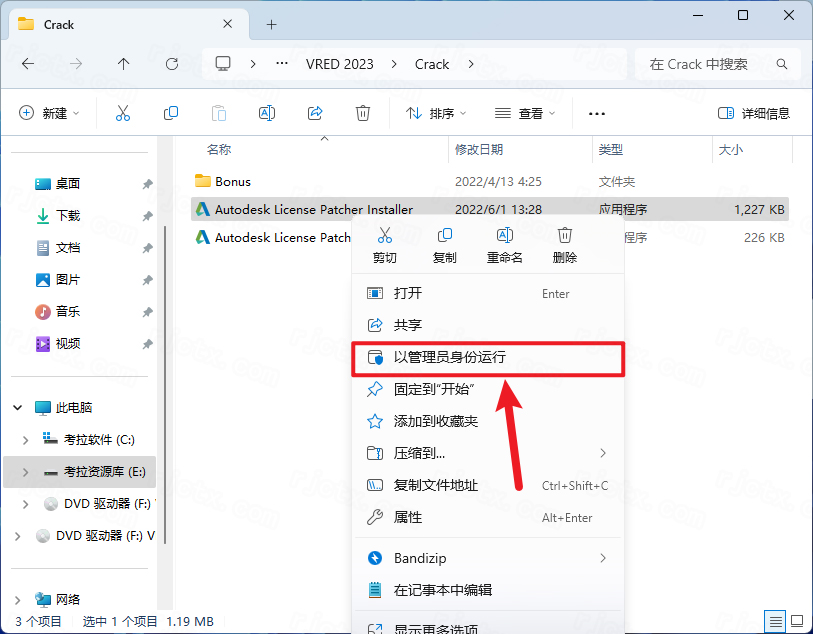Open the Bonus folder
The image size is (813, 634).
(233, 182)
